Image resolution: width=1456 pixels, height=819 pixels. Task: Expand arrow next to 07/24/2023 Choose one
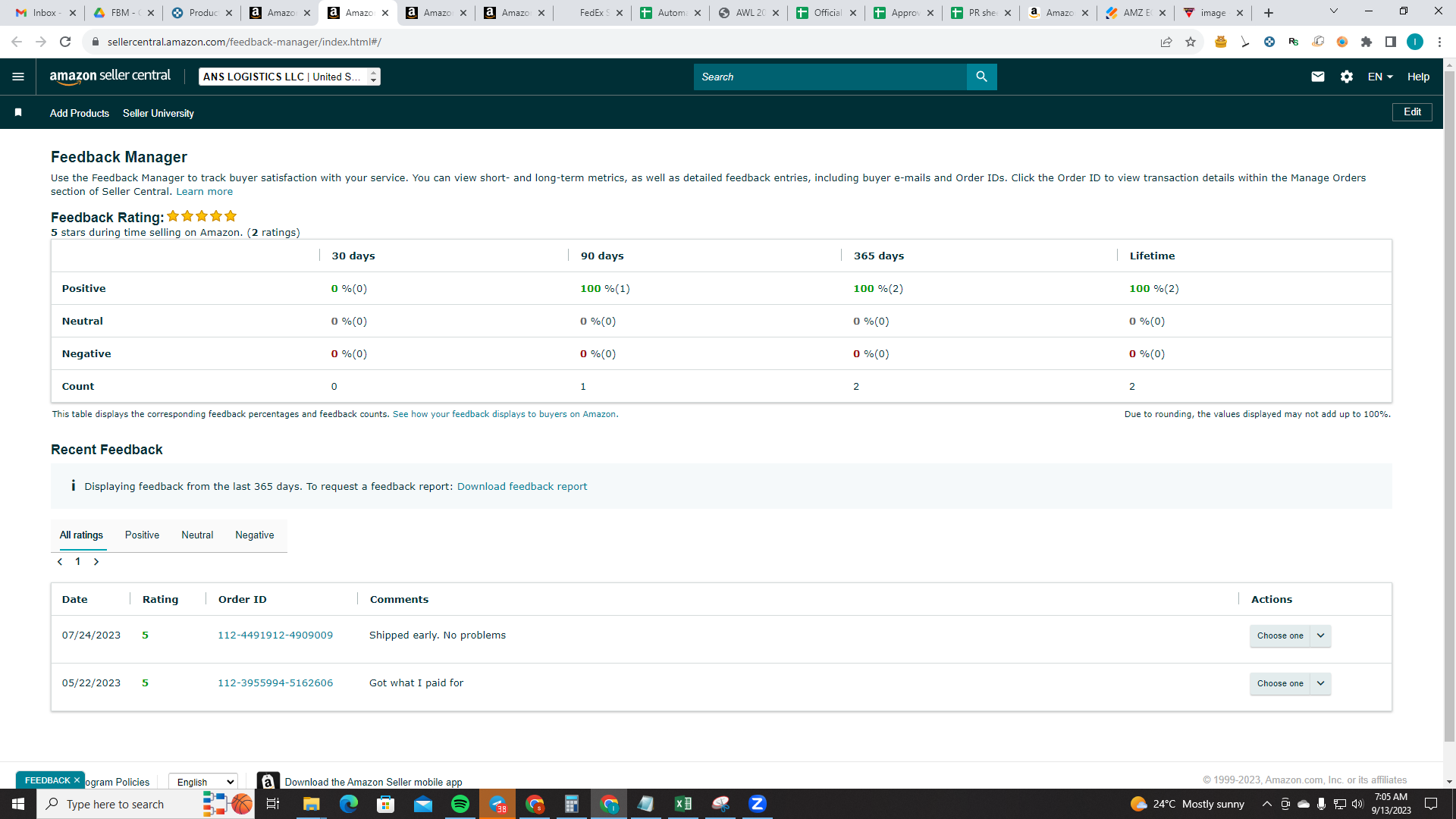1321,635
